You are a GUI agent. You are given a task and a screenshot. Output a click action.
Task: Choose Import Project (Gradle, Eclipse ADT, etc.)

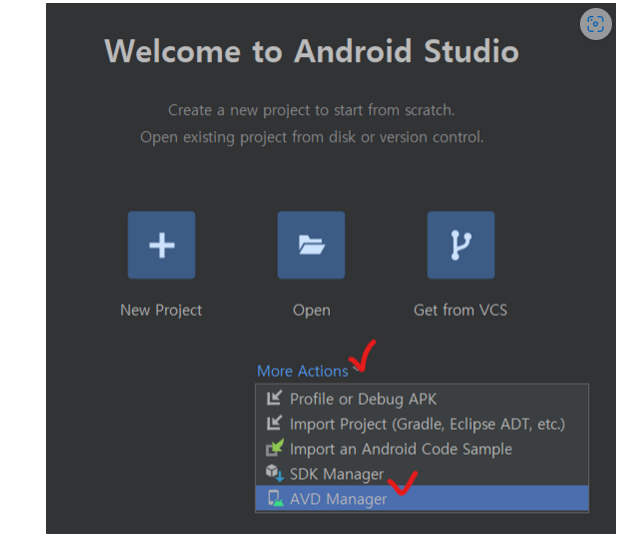pyautogui.click(x=422, y=424)
